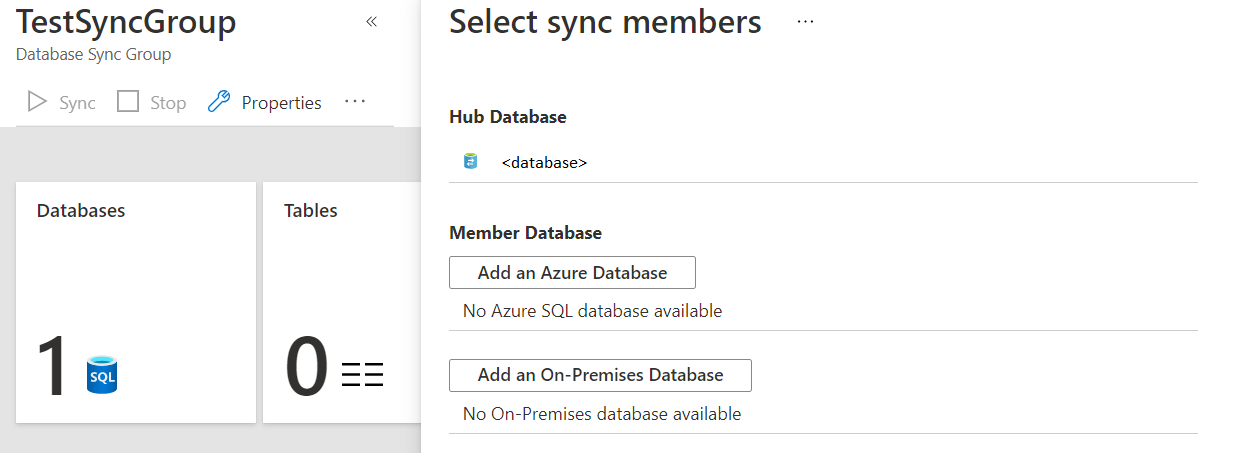Click the No On-Premises database available message

pos(602,413)
